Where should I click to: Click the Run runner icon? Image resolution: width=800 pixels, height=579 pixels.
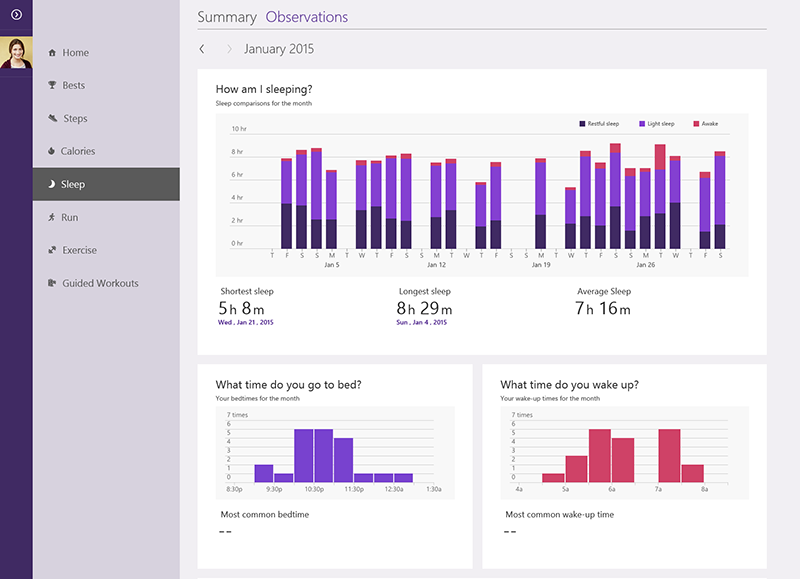click(52, 218)
